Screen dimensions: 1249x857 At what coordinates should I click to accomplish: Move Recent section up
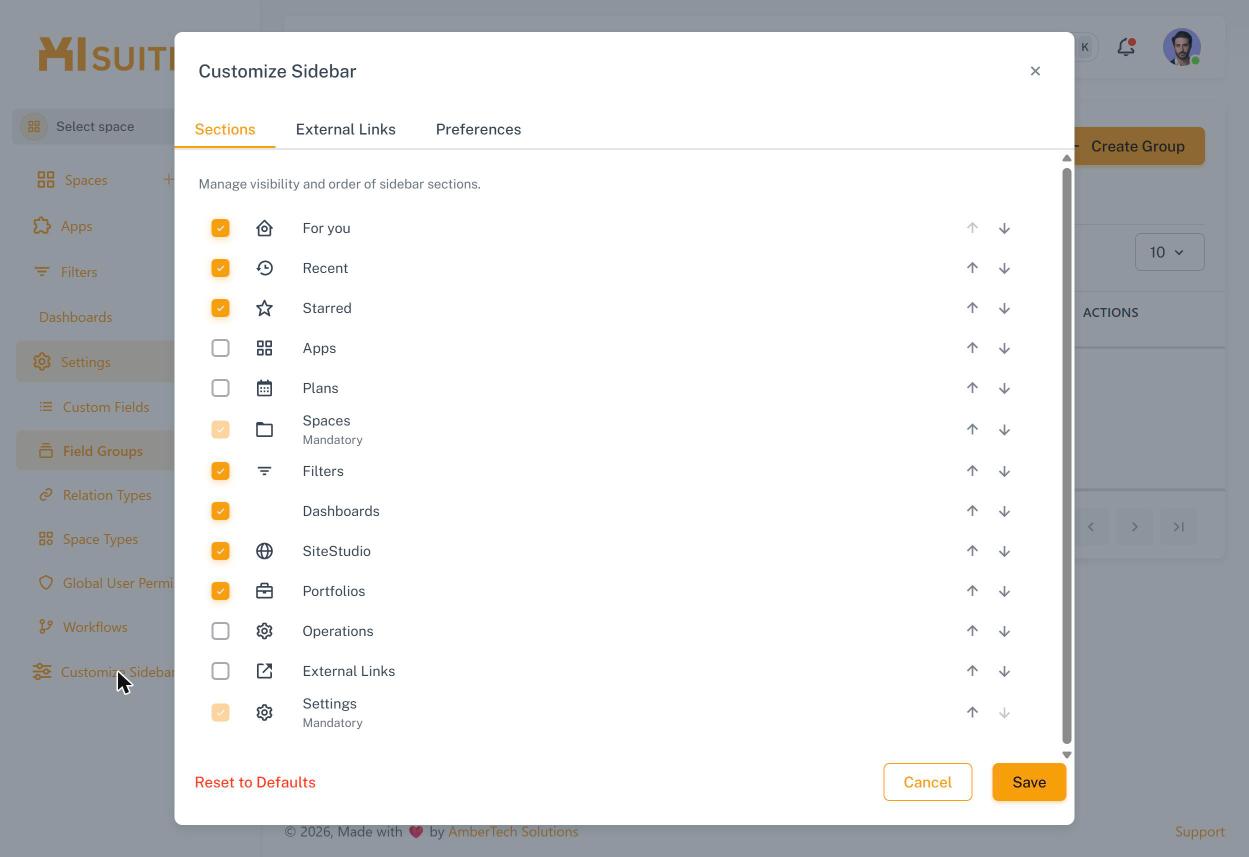(972, 268)
